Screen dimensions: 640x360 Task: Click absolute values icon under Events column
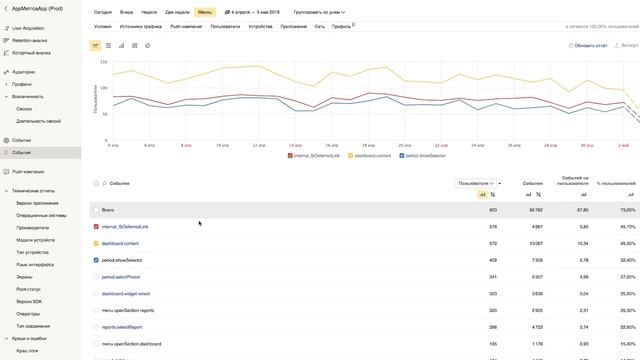528,195
